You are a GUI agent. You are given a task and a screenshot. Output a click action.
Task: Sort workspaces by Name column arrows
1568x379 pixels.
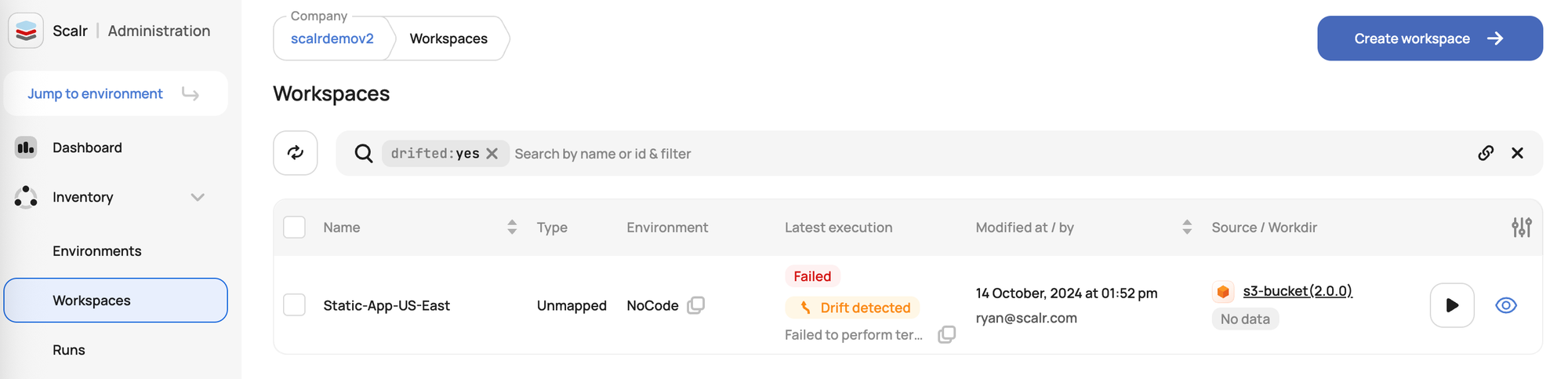click(x=512, y=228)
